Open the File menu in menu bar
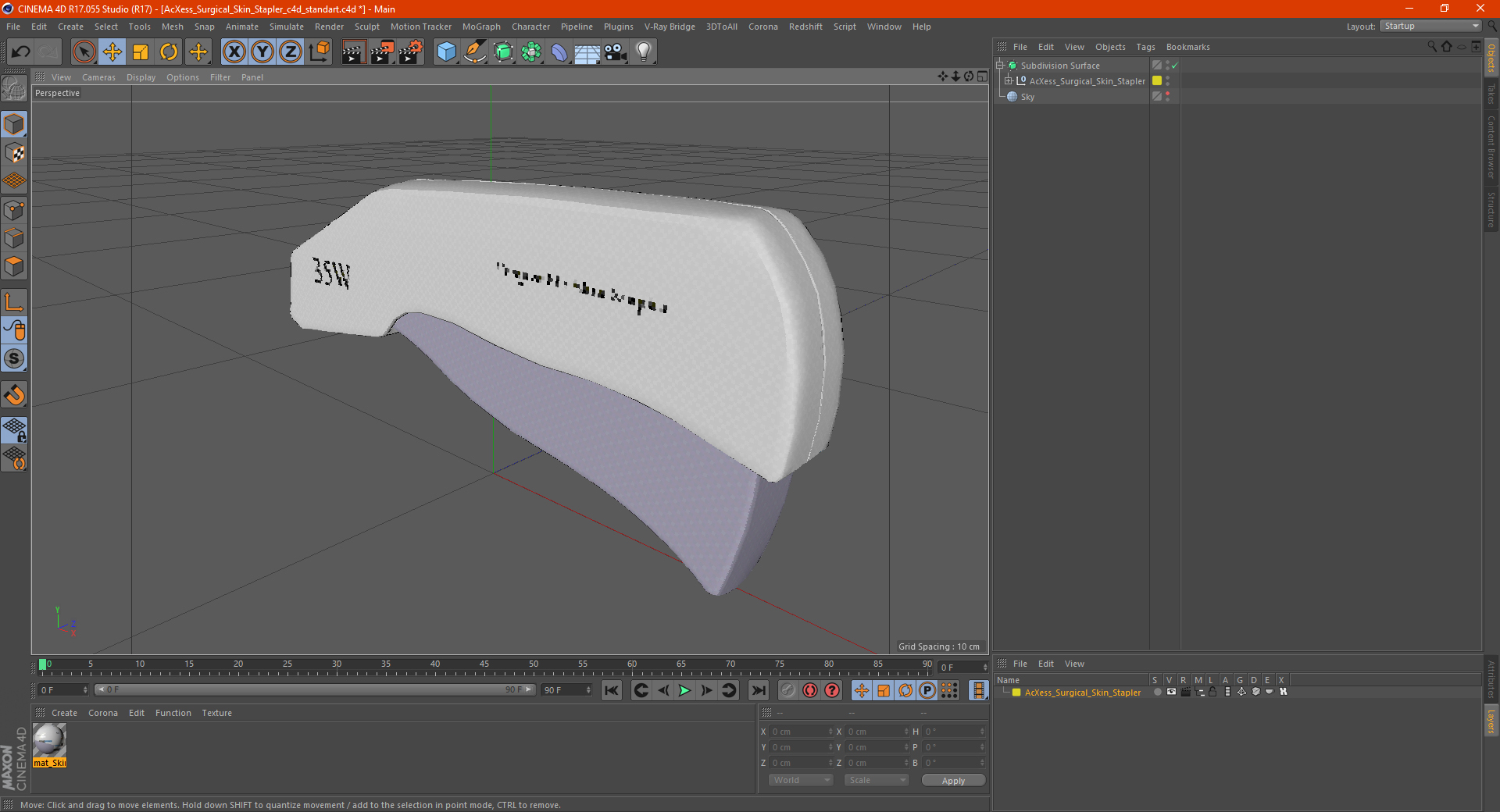The image size is (1500, 812). [x=13, y=27]
